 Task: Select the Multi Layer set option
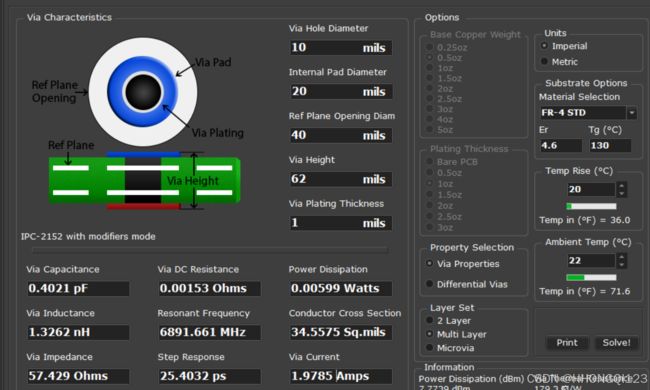coord(429,334)
